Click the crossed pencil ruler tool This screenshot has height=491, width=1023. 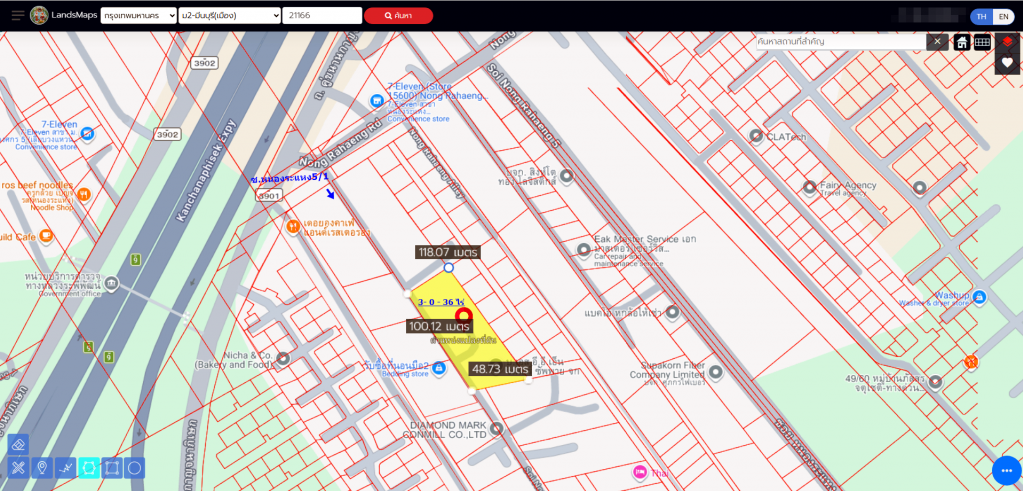[18, 468]
